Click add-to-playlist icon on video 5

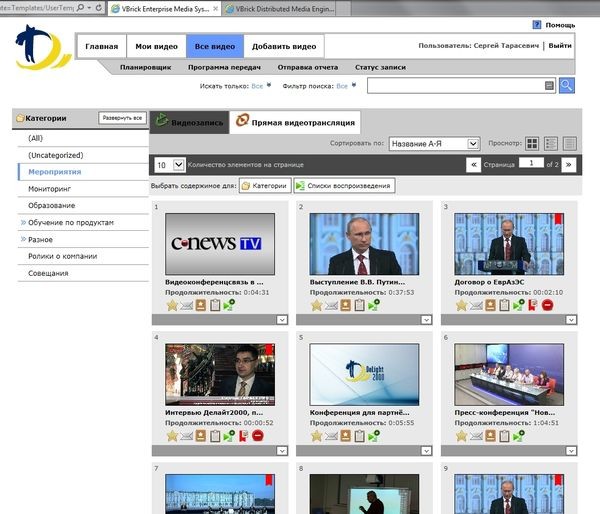373,436
